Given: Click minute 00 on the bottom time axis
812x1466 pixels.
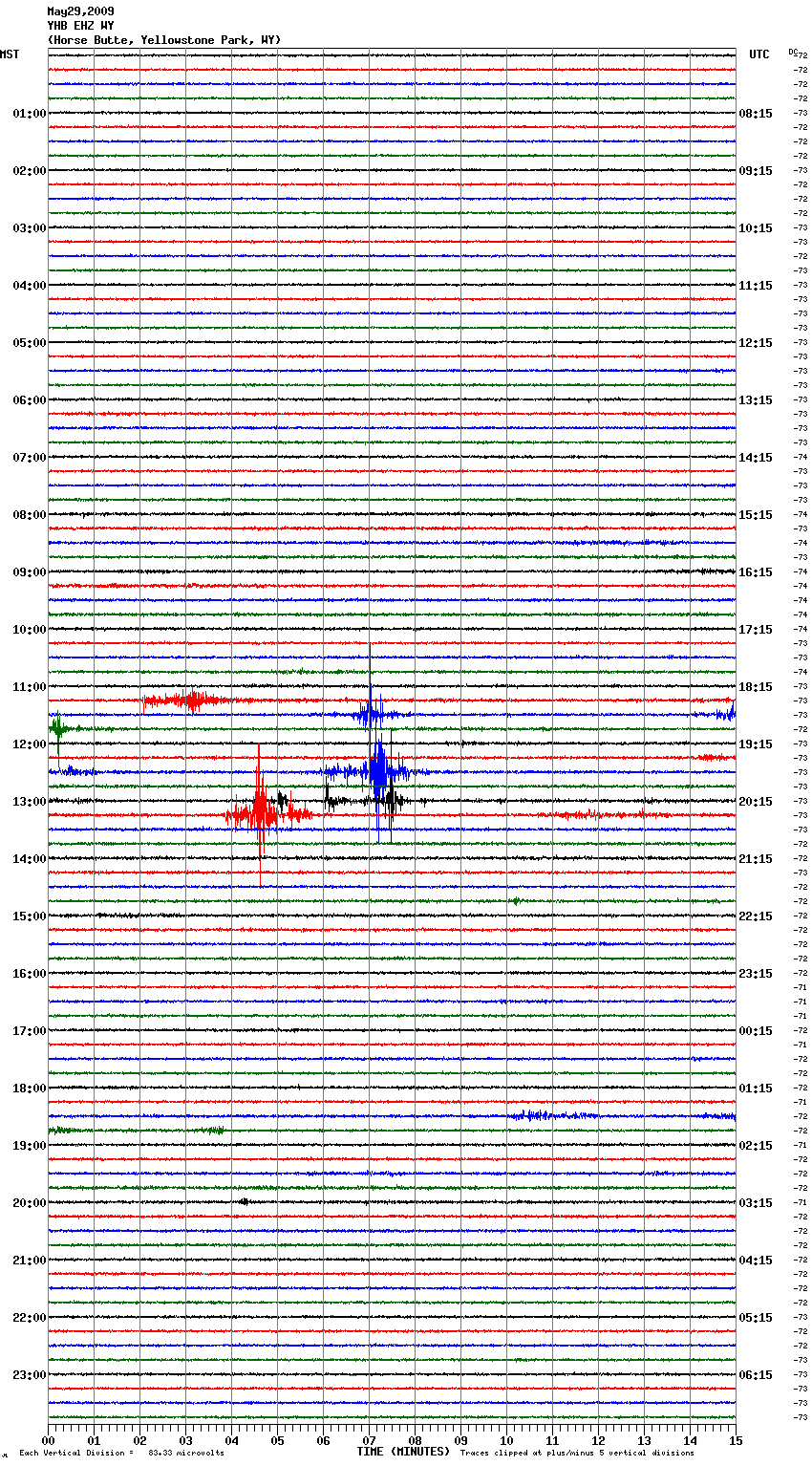Looking at the screenshot, I should click(48, 1440).
